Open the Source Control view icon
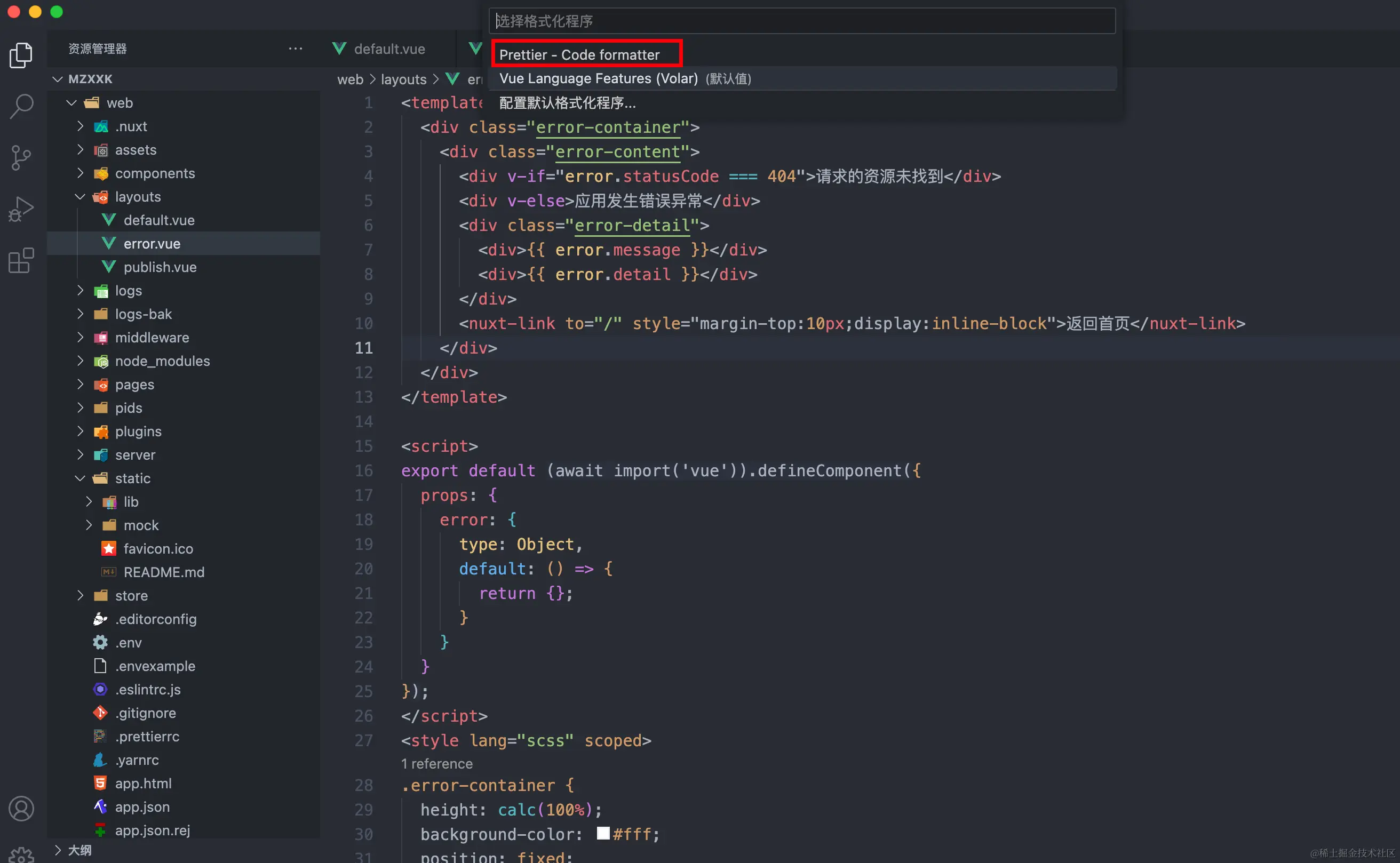Screen dimensions: 1400x863 click(21, 157)
